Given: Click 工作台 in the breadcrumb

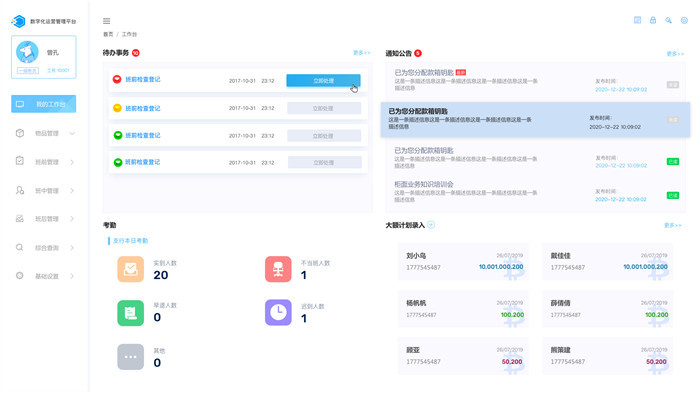Looking at the screenshot, I should coord(129,34).
